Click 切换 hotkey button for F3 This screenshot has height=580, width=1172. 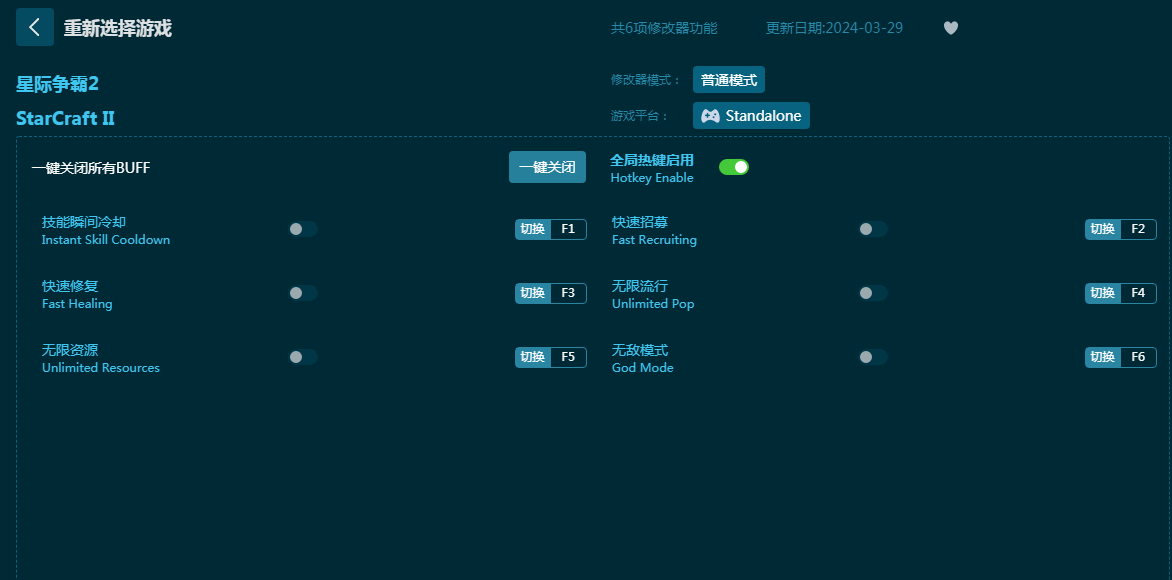pyautogui.click(x=533, y=293)
